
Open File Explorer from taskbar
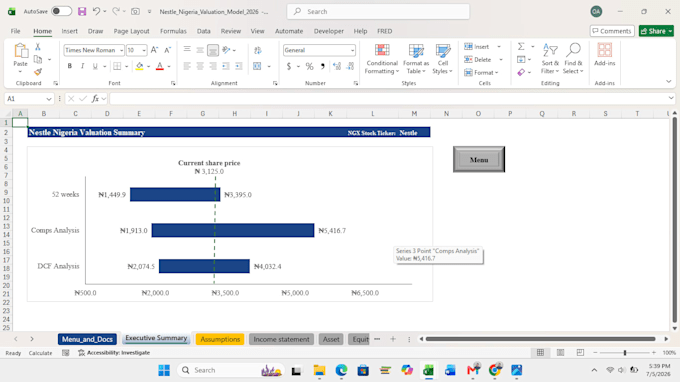[319, 370]
